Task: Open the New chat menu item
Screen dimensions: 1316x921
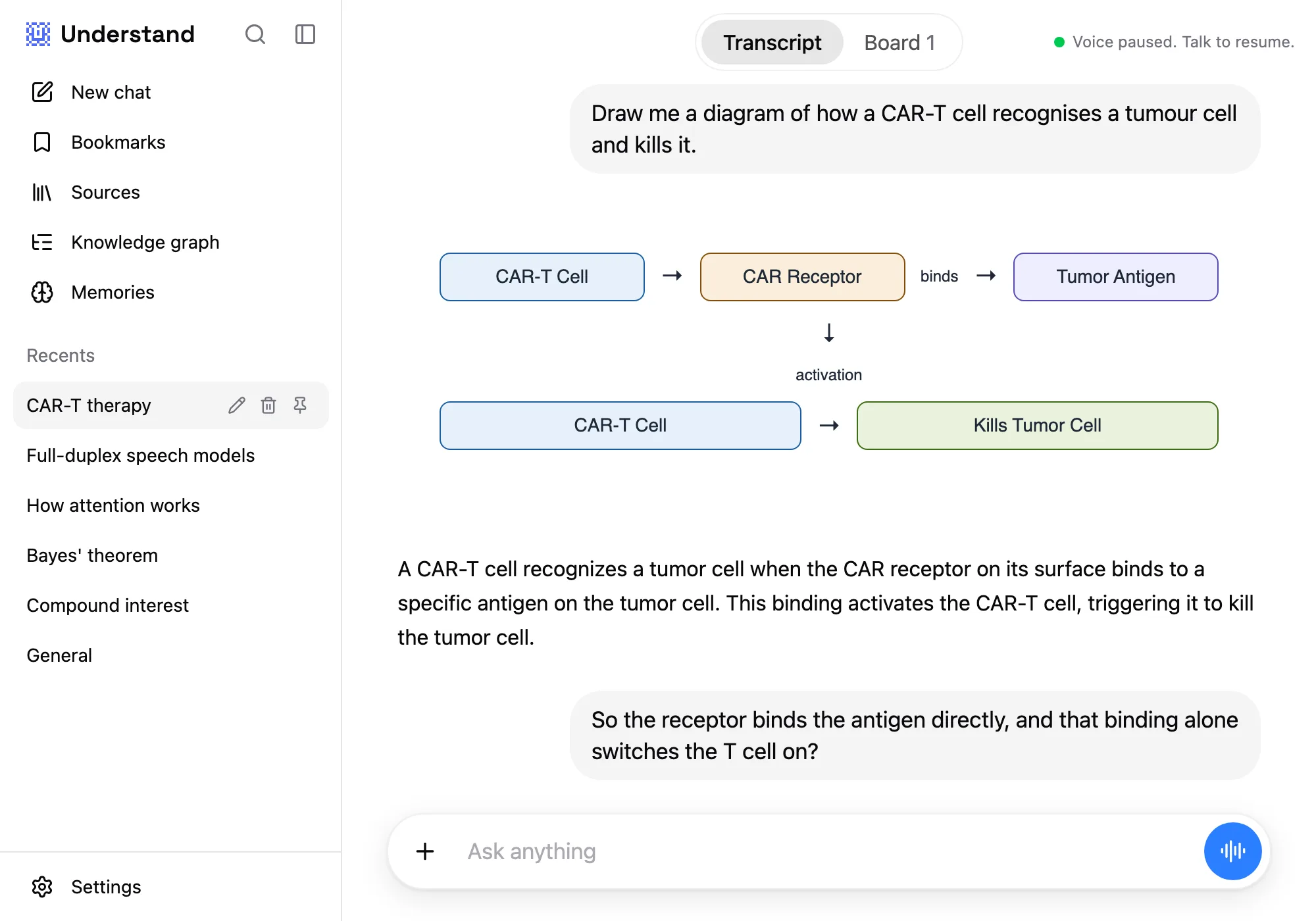Action: [171, 92]
